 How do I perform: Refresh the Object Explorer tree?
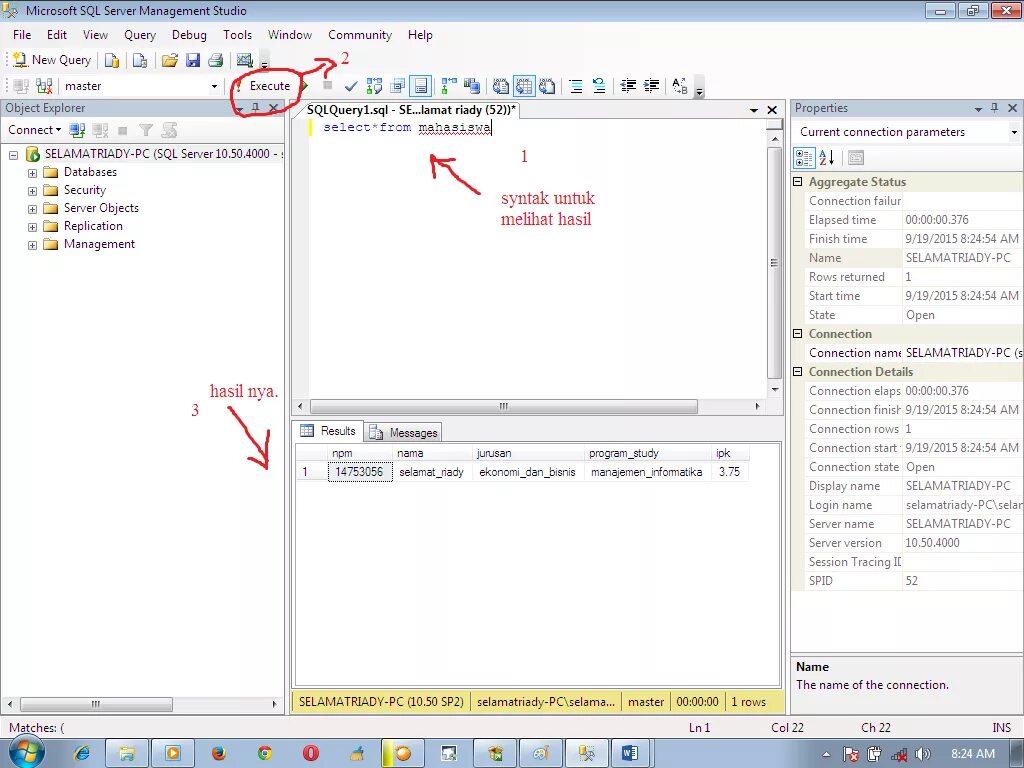[x=169, y=130]
